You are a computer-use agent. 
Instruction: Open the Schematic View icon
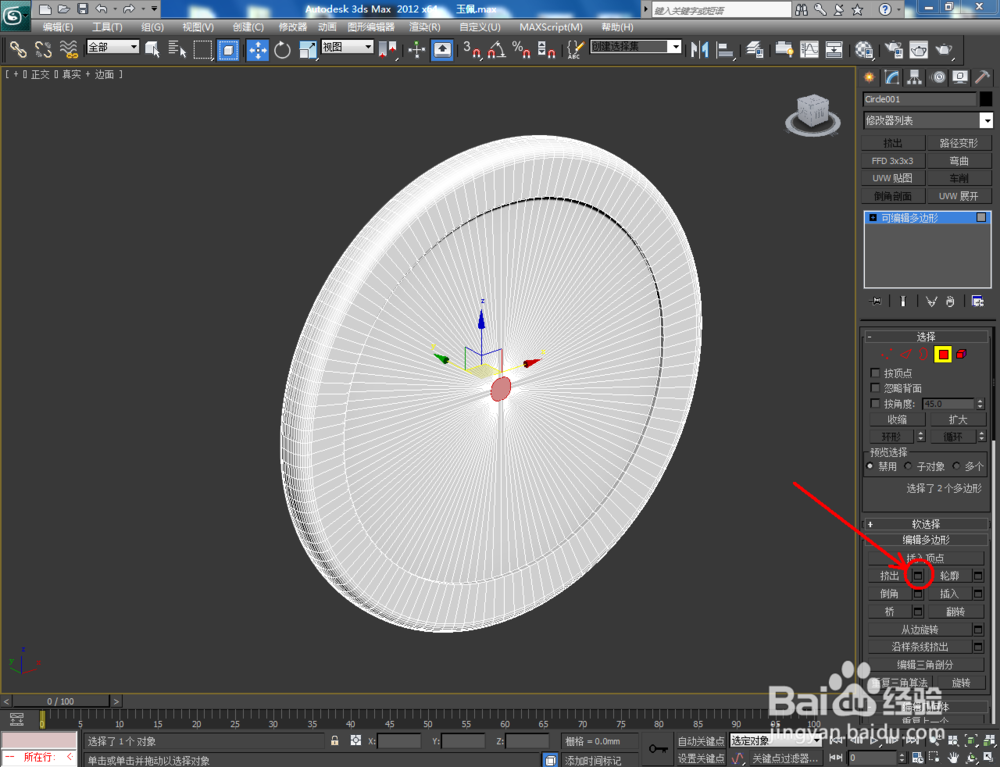tap(834, 50)
